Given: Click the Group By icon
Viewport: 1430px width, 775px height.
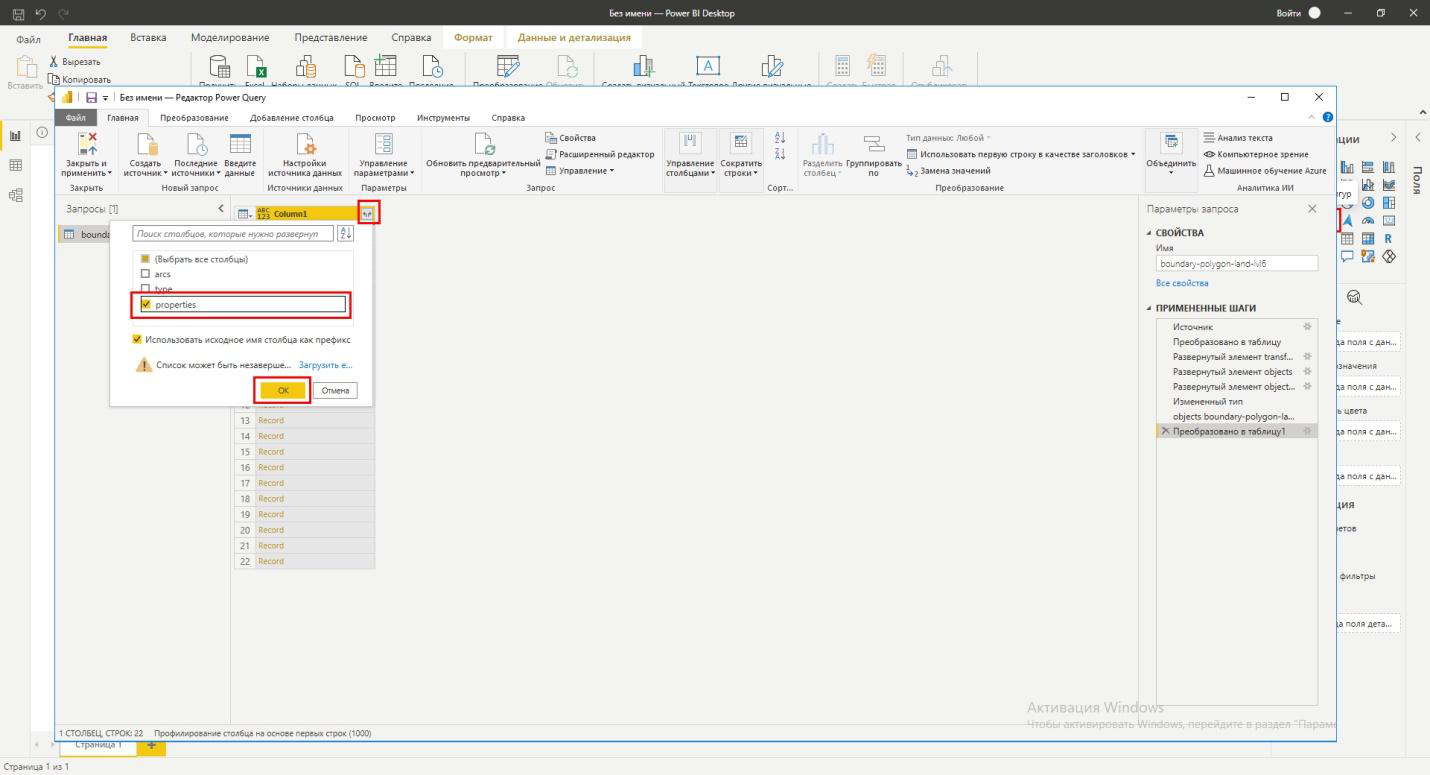Looking at the screenshot, I should point(872,143).
